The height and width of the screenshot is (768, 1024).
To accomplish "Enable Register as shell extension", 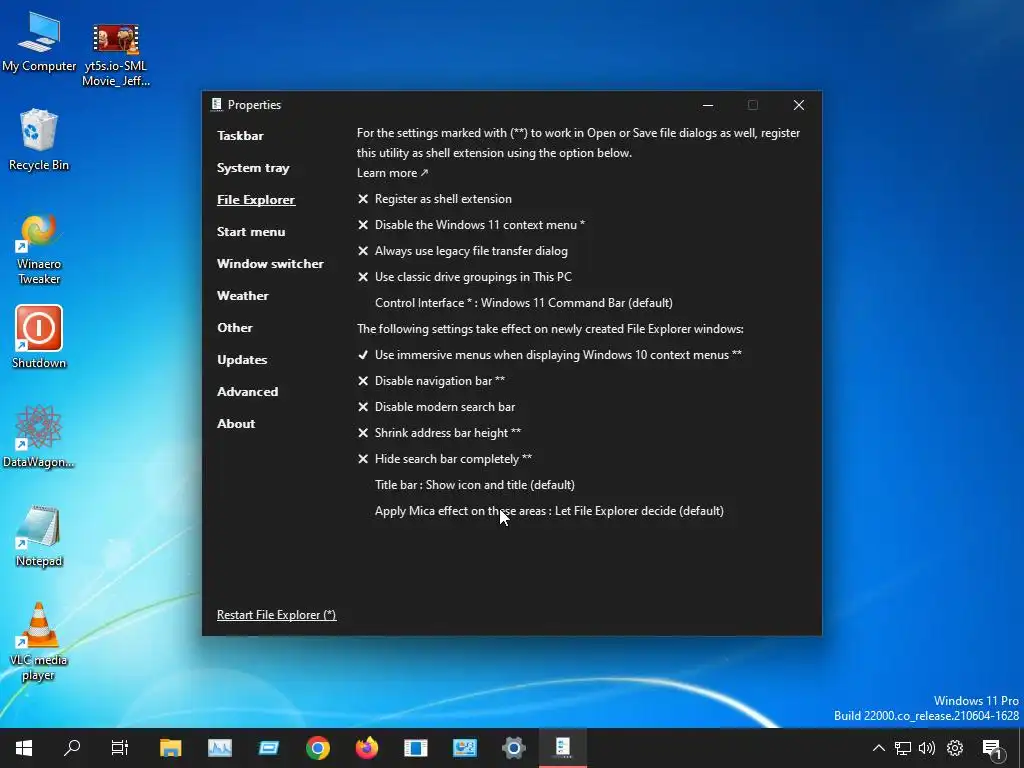I will (x=434, y=199).
